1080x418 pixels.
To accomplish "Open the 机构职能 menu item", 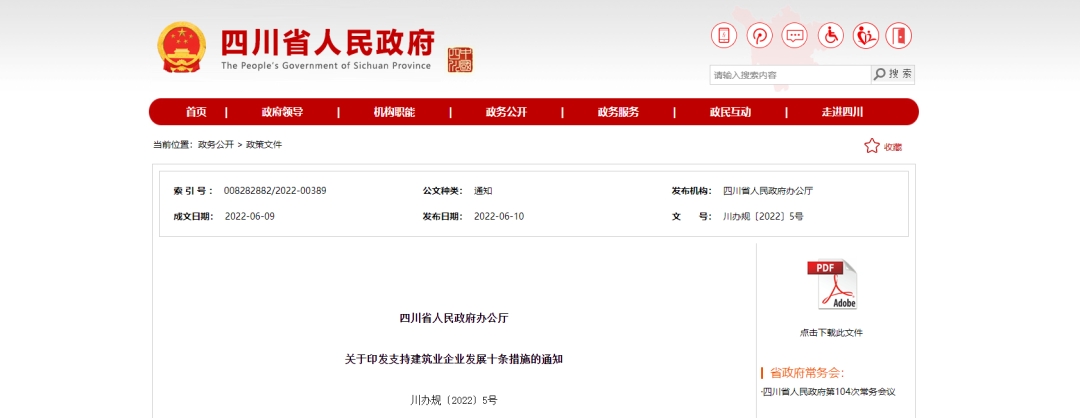I will 395,112.
